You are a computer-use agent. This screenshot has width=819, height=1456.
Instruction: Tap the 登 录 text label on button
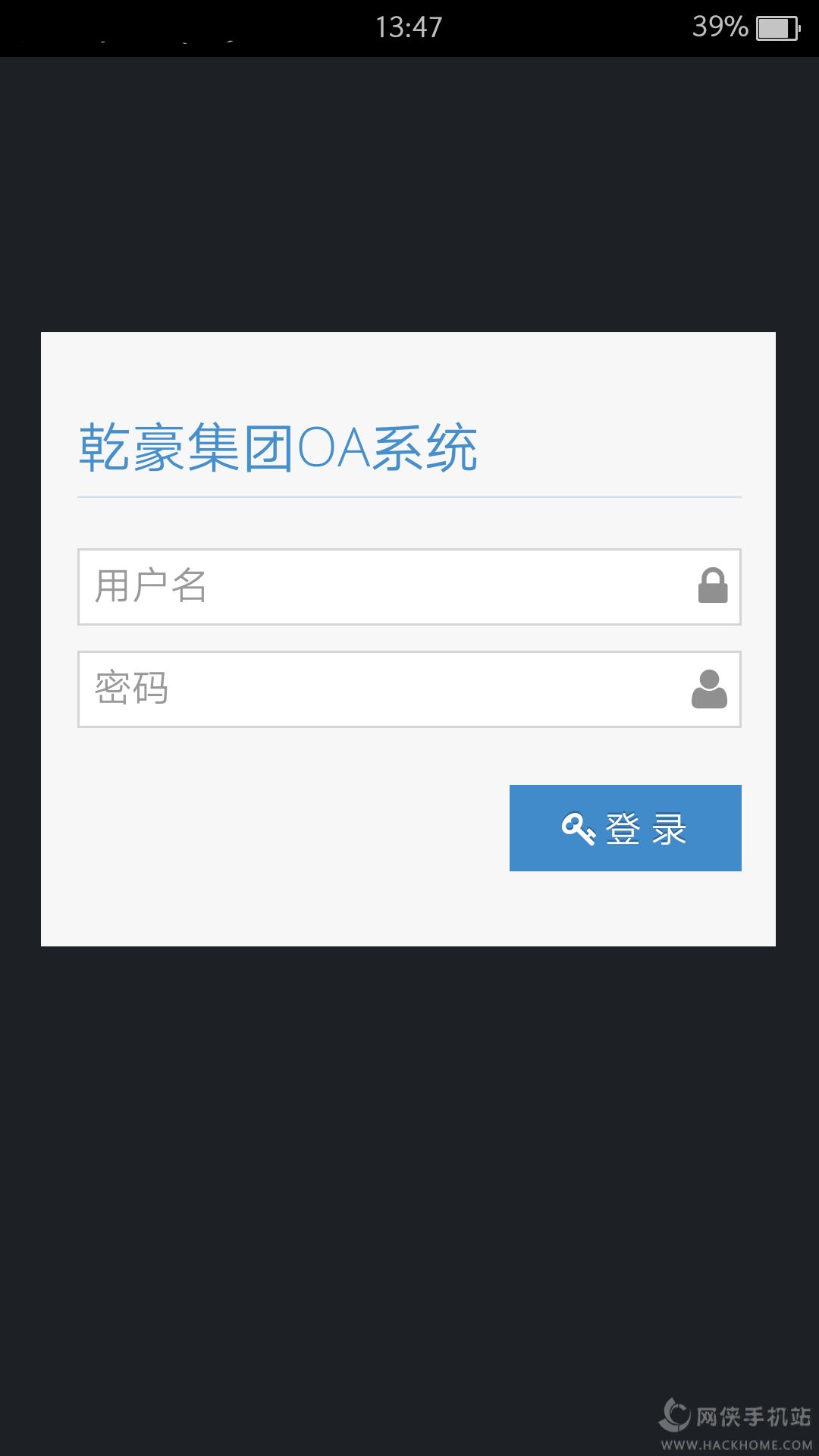click(x=646, y=829)
